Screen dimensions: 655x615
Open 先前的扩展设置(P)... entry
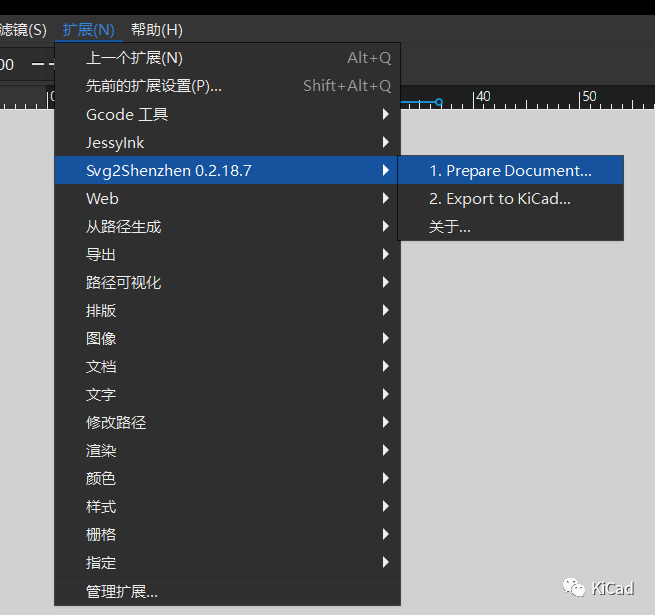click(x=228, y=86)
